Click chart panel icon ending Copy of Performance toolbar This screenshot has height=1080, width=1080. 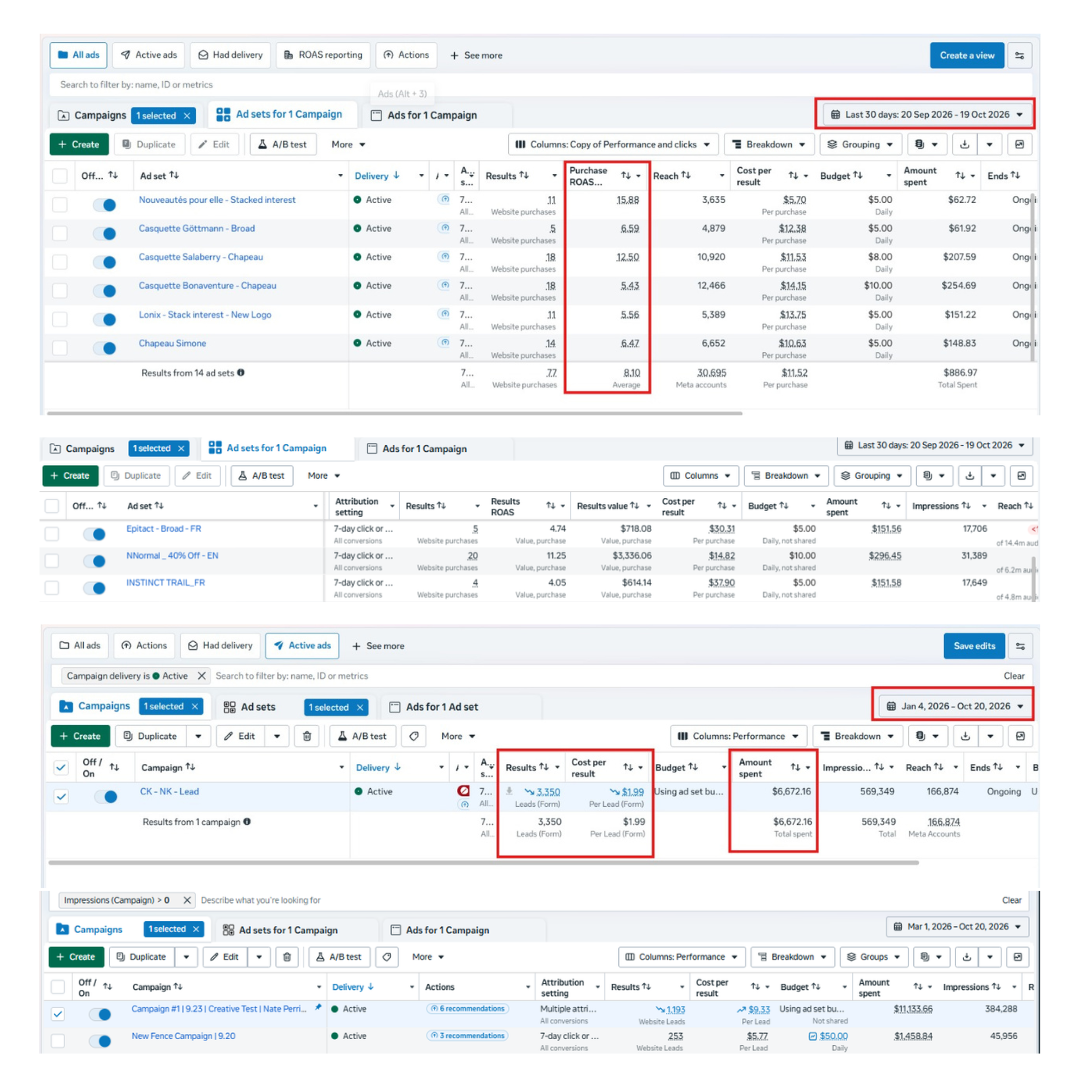pos(1019,145)
